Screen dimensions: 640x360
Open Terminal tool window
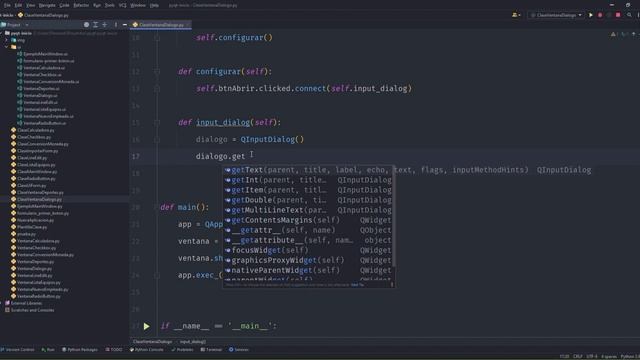[211, 350]
